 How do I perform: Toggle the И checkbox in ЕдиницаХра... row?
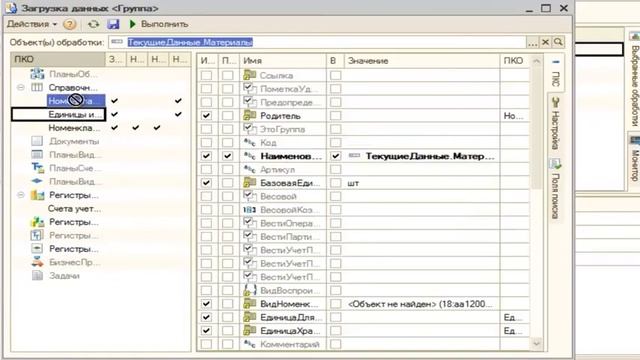click(207, 331)
